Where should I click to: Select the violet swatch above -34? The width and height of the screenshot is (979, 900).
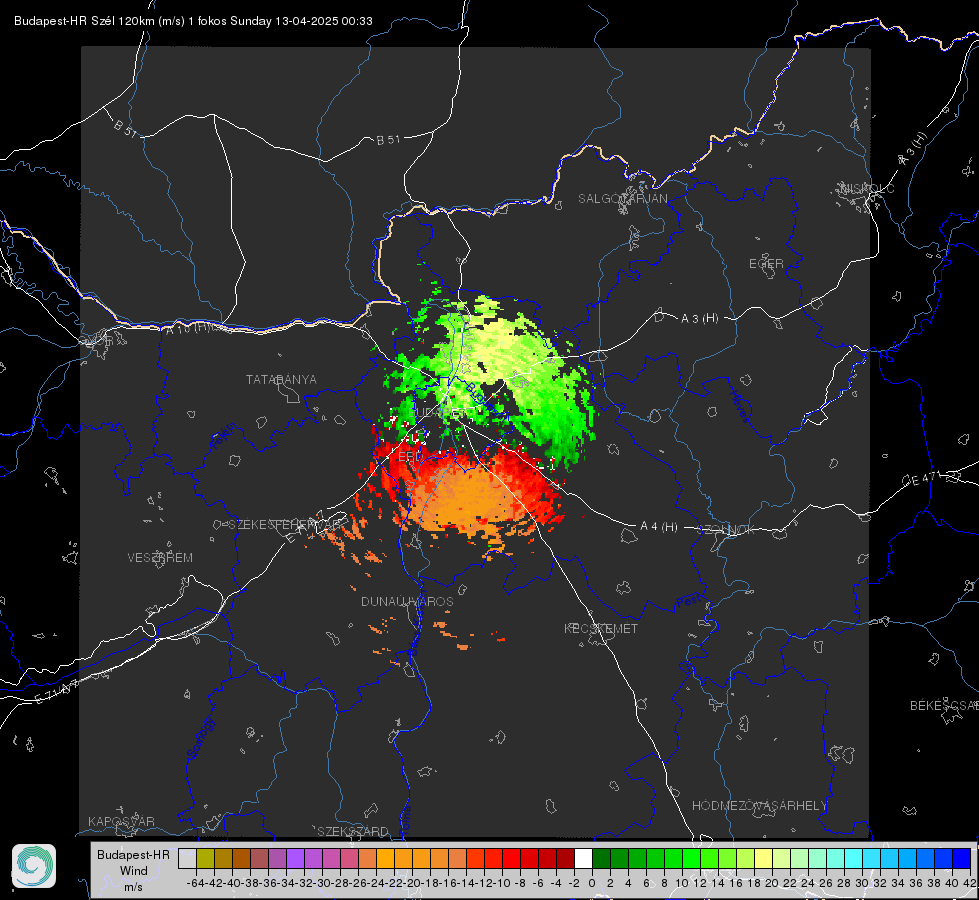tap(295, 858)
